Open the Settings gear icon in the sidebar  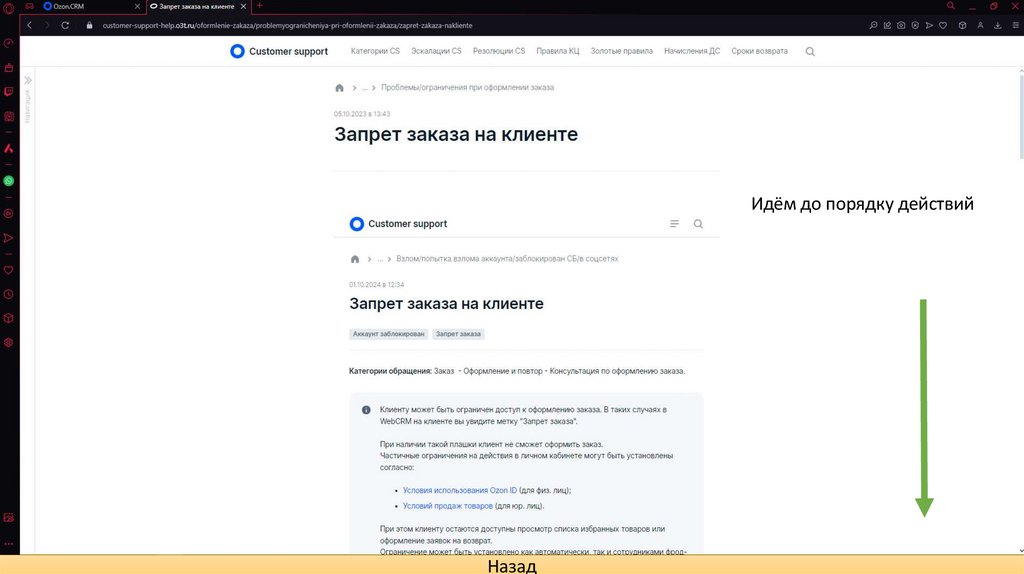[8, 342]
